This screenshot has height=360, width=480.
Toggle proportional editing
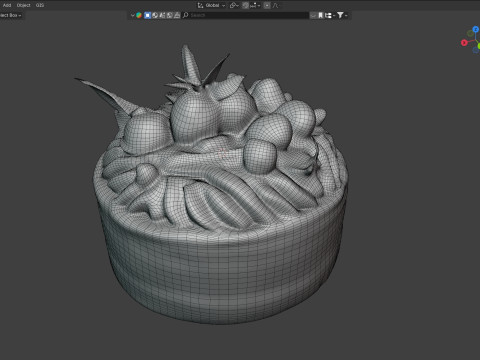tap(267, 5)
